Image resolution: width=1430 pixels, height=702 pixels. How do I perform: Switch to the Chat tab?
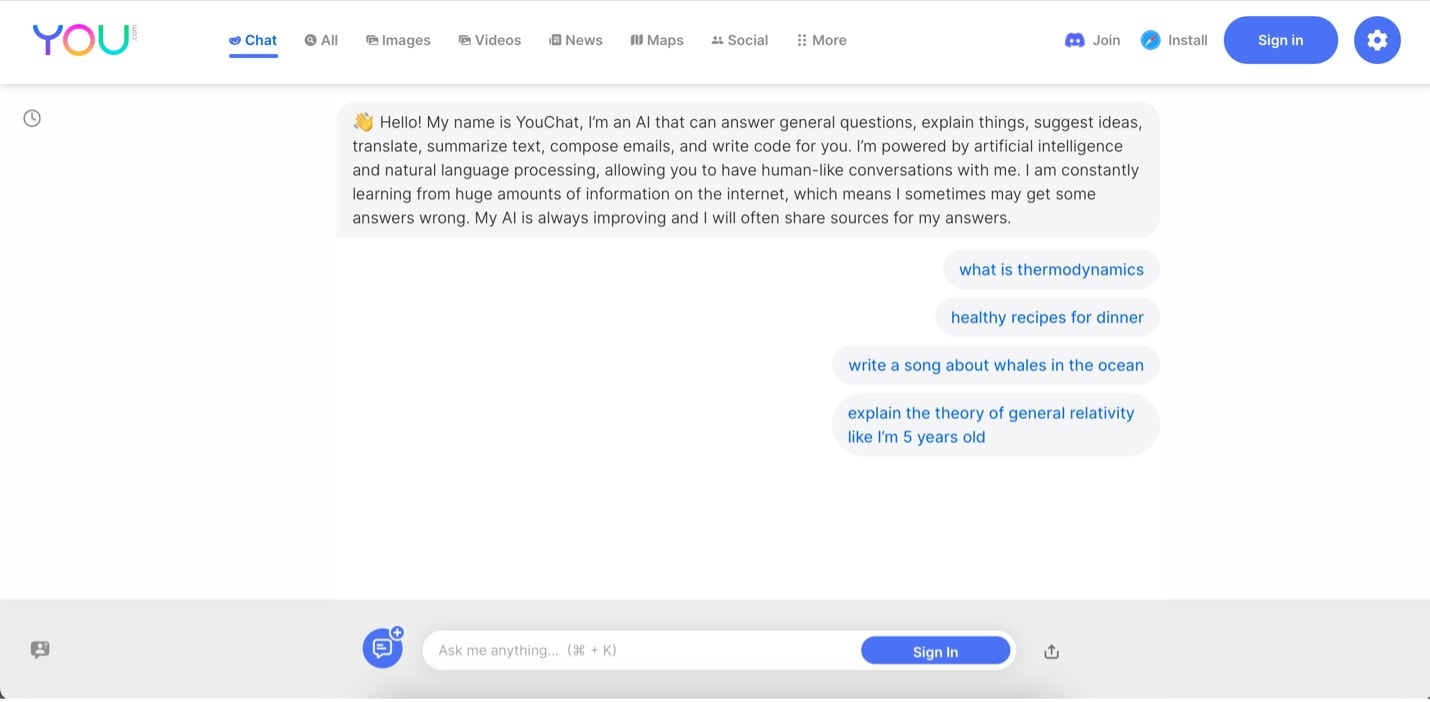click(x=253, y=40)
